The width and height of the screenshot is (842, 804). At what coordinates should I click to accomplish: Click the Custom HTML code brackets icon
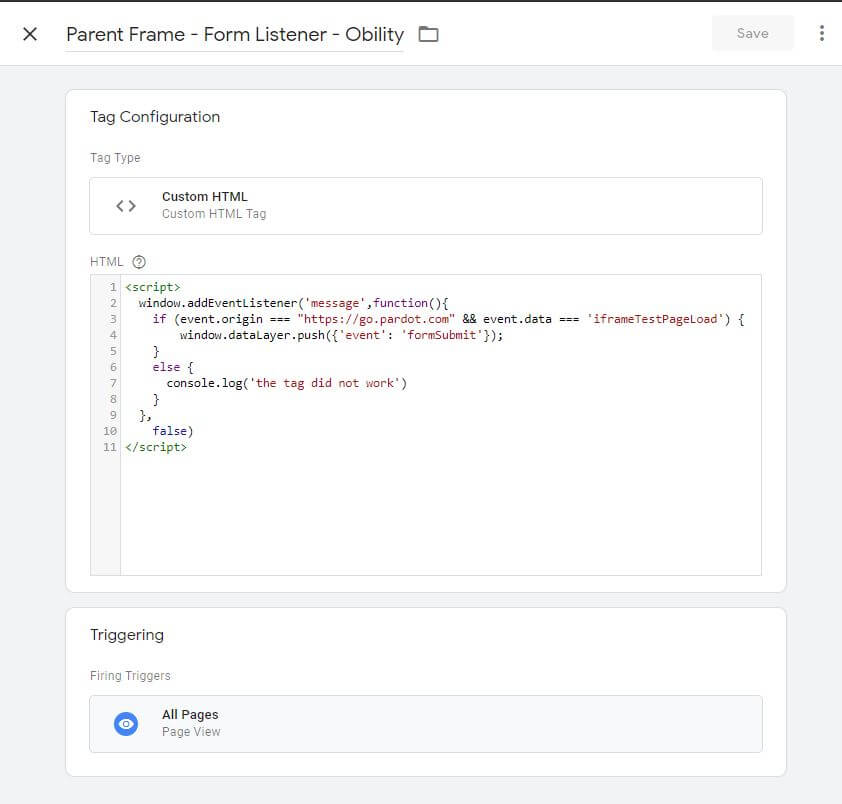(x=126, y=206)
